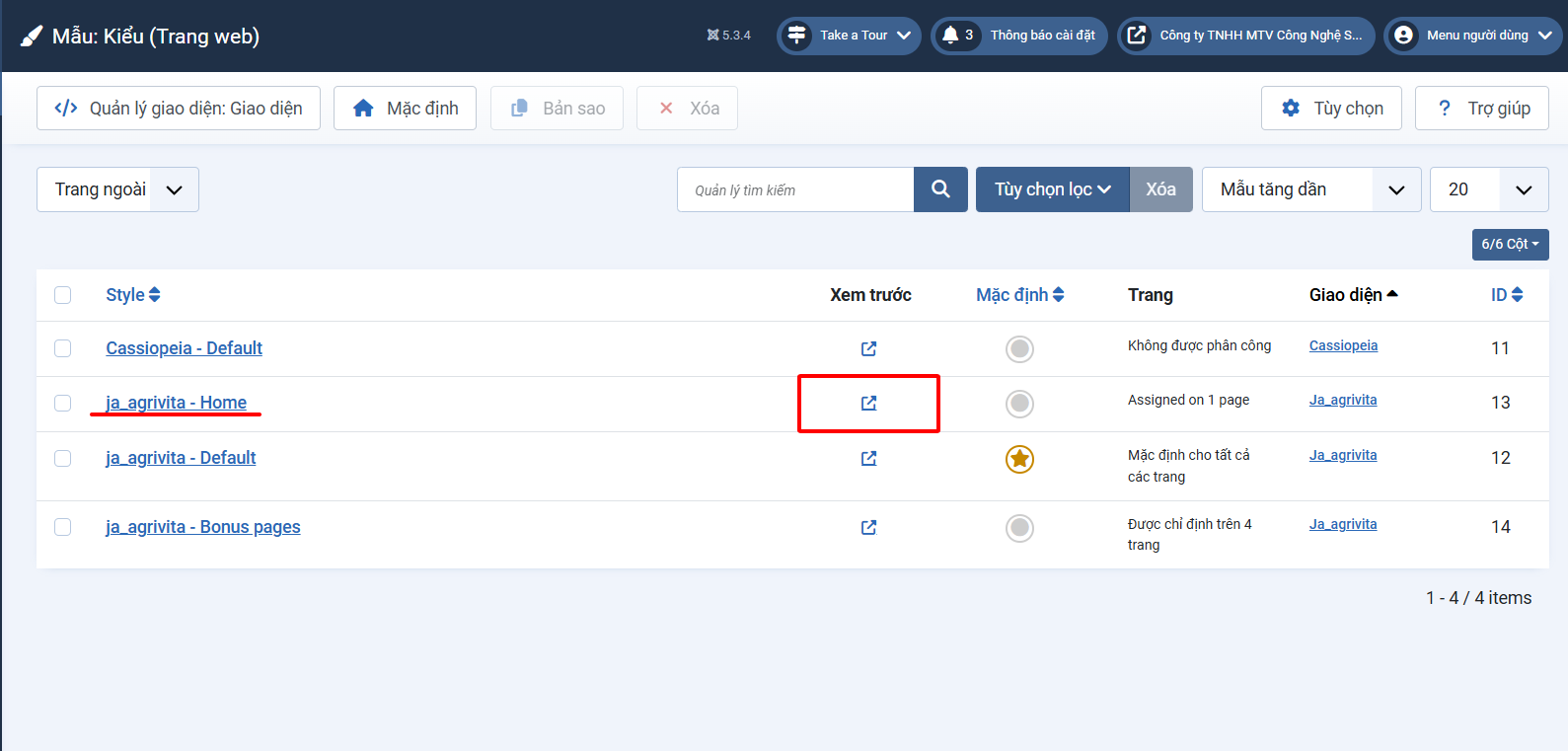The height and width of the screenshot is (751, 1568).
Task: Open the Take a Tour menu
Action: click(850, 36)
